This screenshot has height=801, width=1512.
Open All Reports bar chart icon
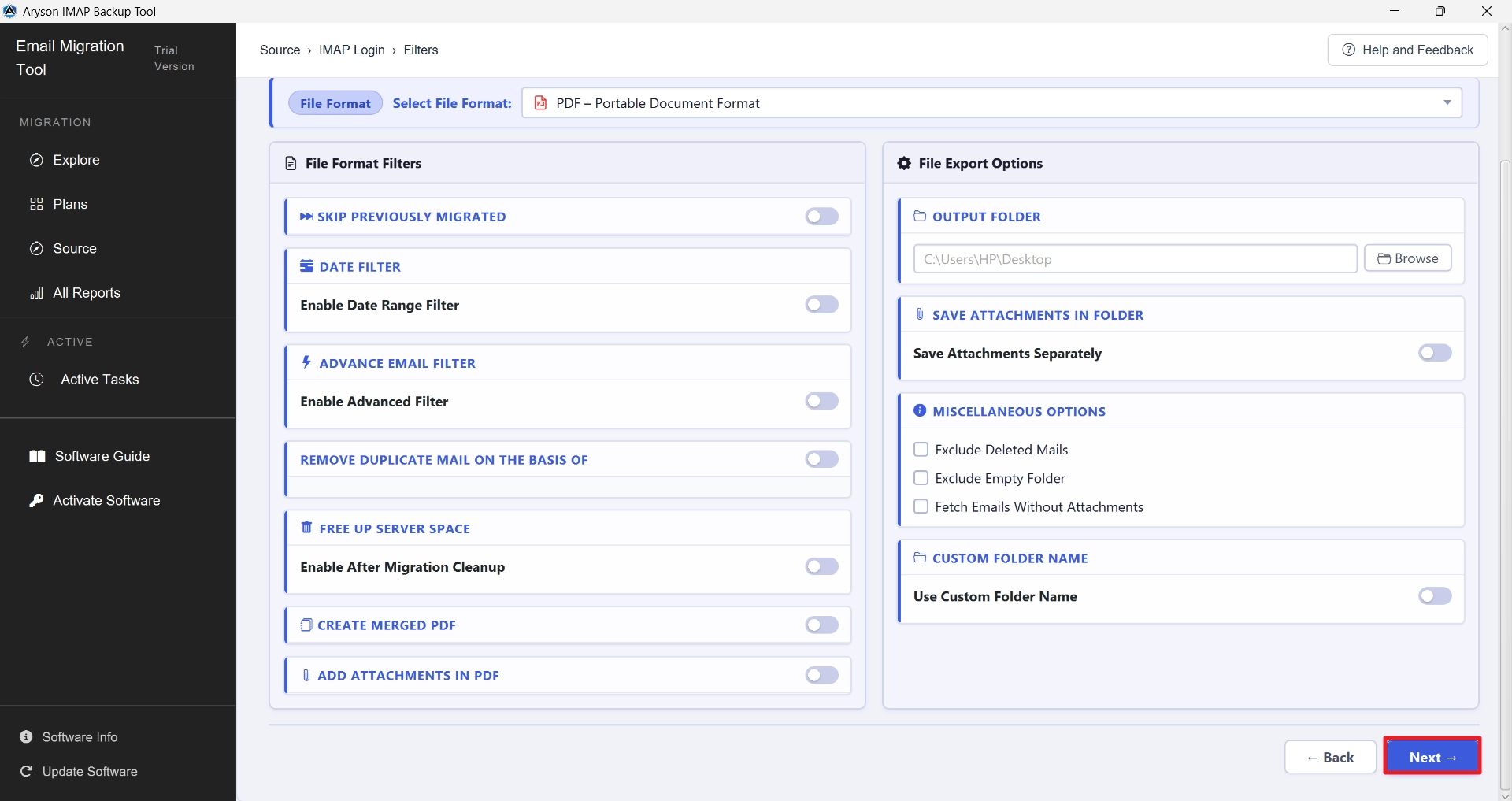click(36, 293)
